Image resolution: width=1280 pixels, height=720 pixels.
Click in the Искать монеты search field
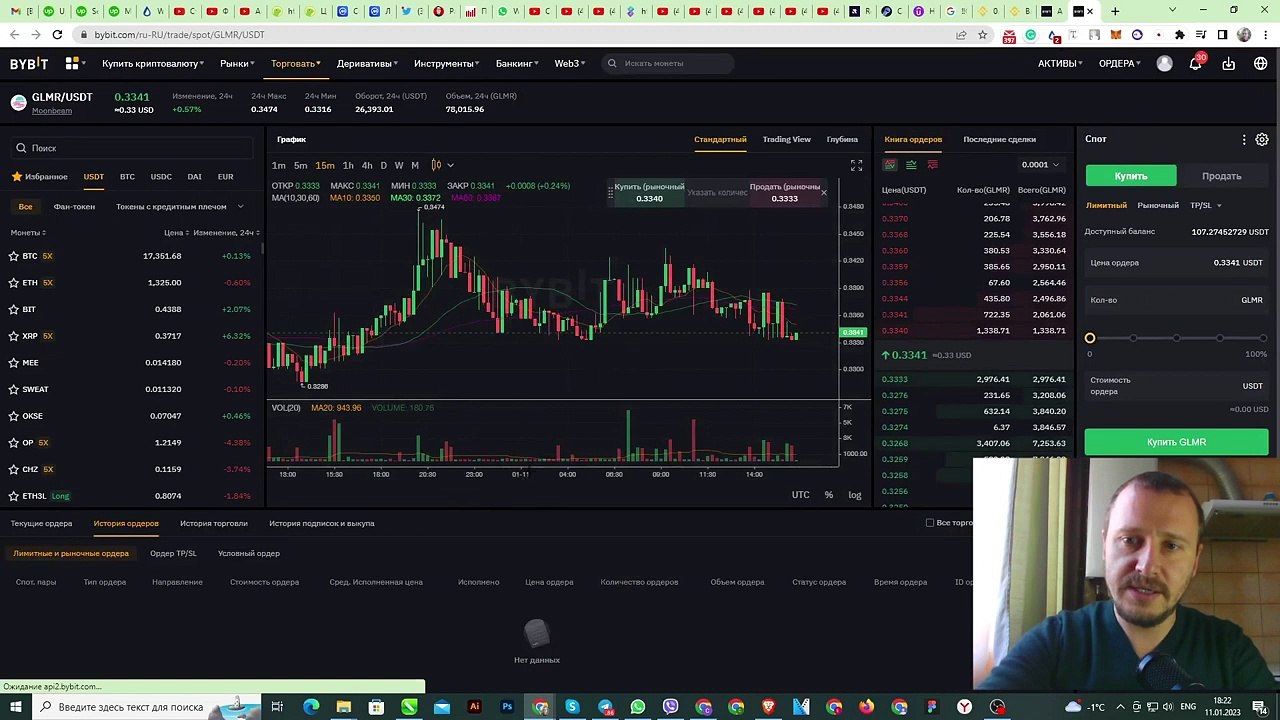(x=670, y=63)
